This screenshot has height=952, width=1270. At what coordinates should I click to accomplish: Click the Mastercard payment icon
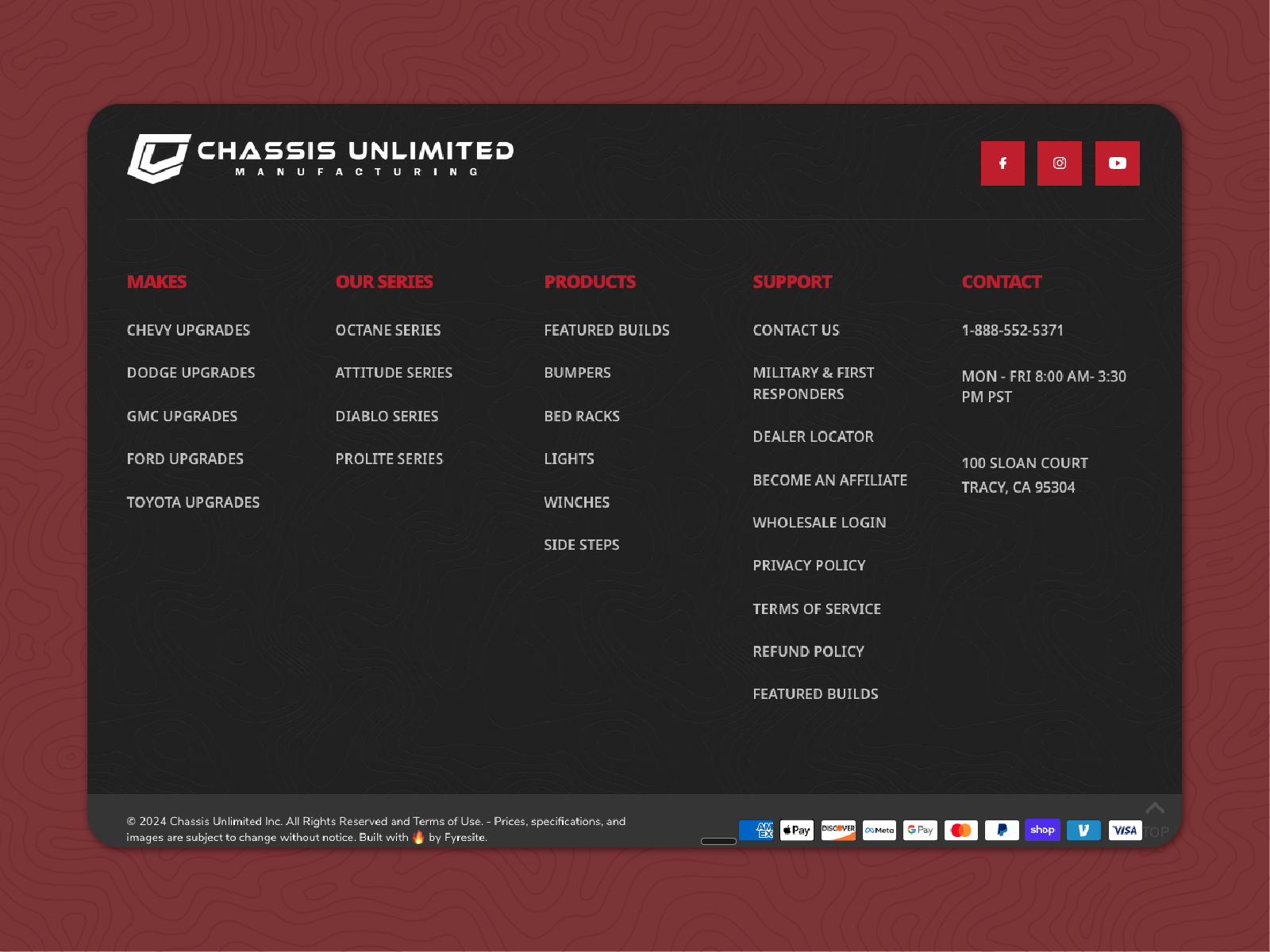[961, 830]
